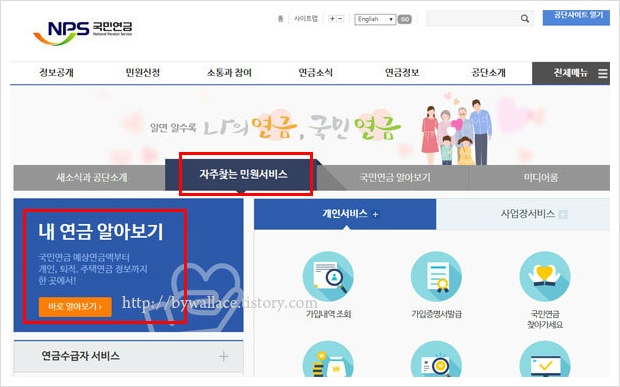Click the 국민연금 찾아가세요 heart icon
Viewport: 620px width, 387px height.
click(545, 277)
